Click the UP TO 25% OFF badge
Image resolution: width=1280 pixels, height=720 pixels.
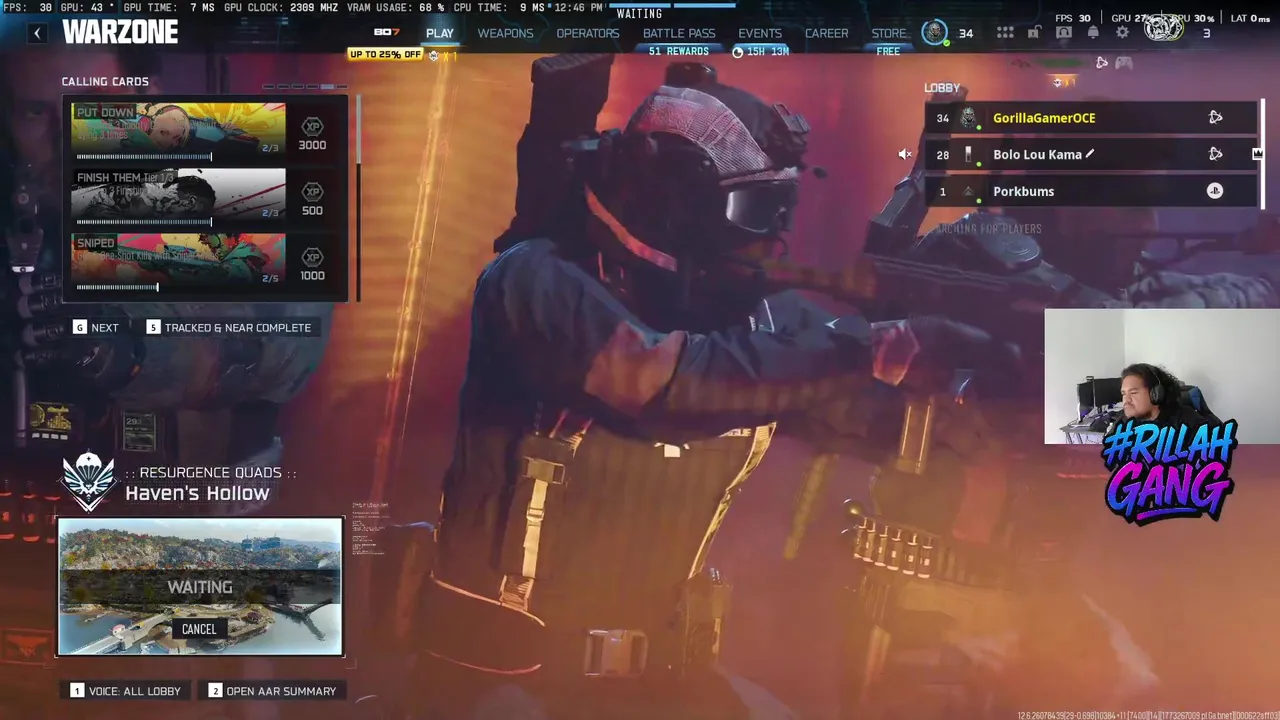[385, 54]
